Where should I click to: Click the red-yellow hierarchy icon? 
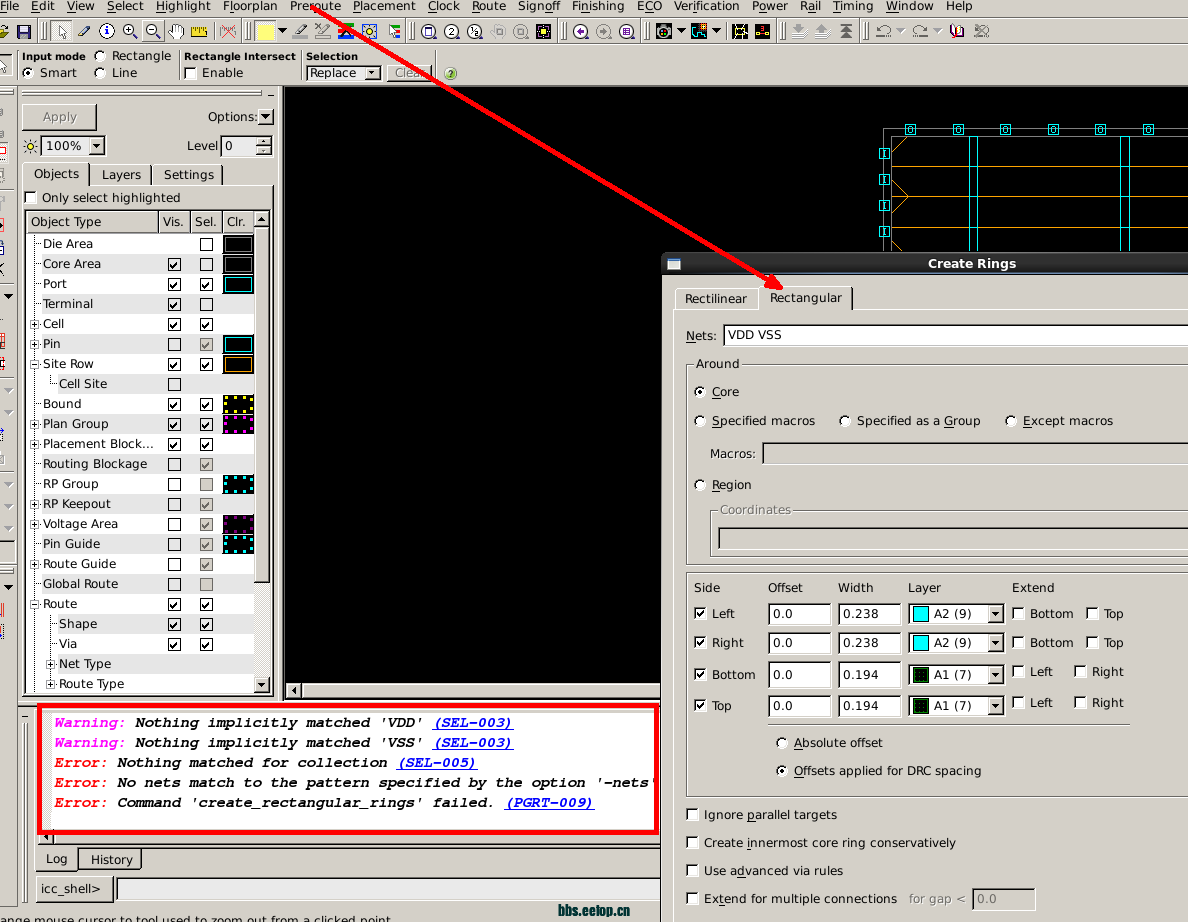(x=763, y=31)
